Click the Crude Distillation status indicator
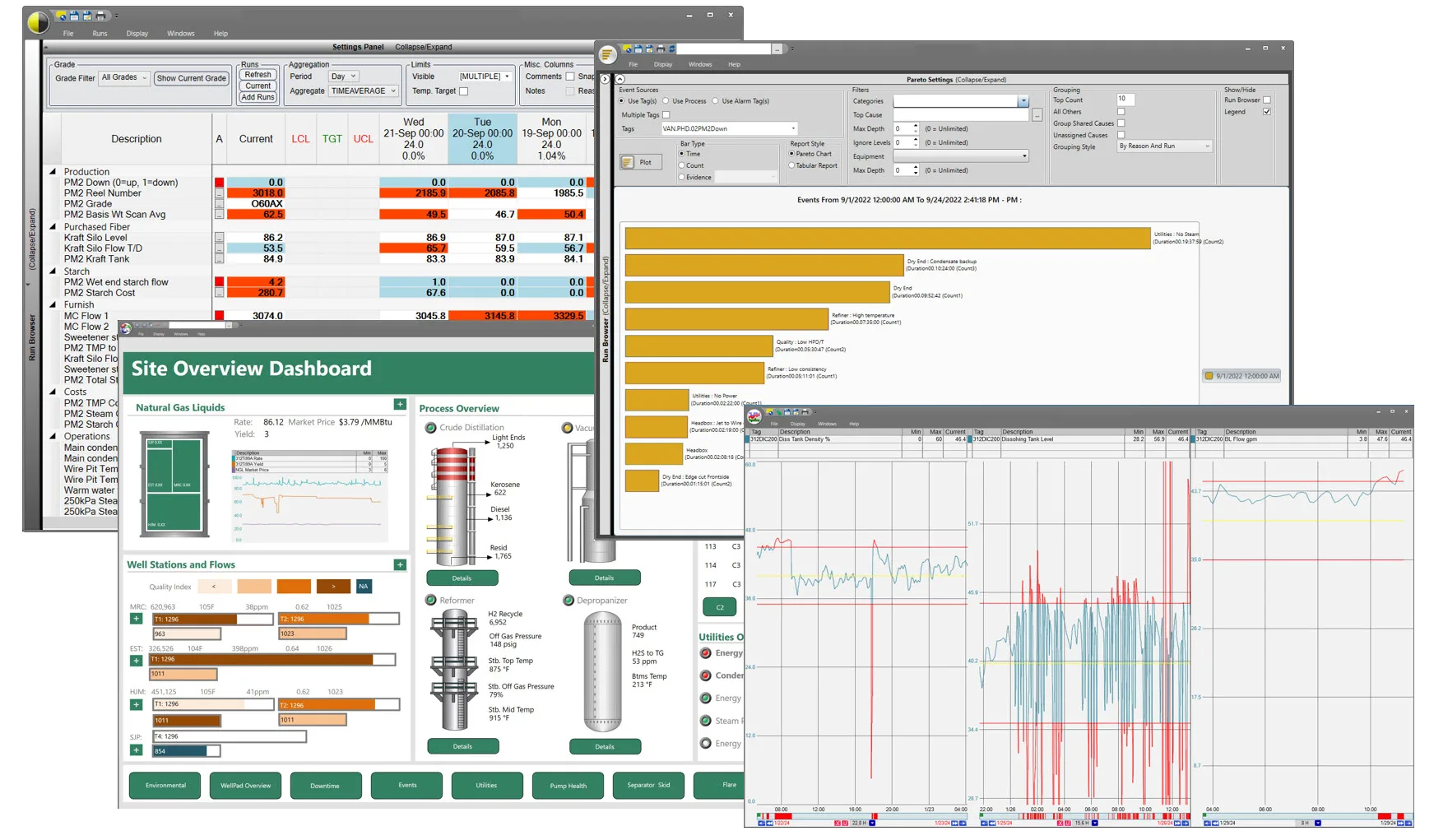The image size is (1434, 840). (x=430, y=428)
